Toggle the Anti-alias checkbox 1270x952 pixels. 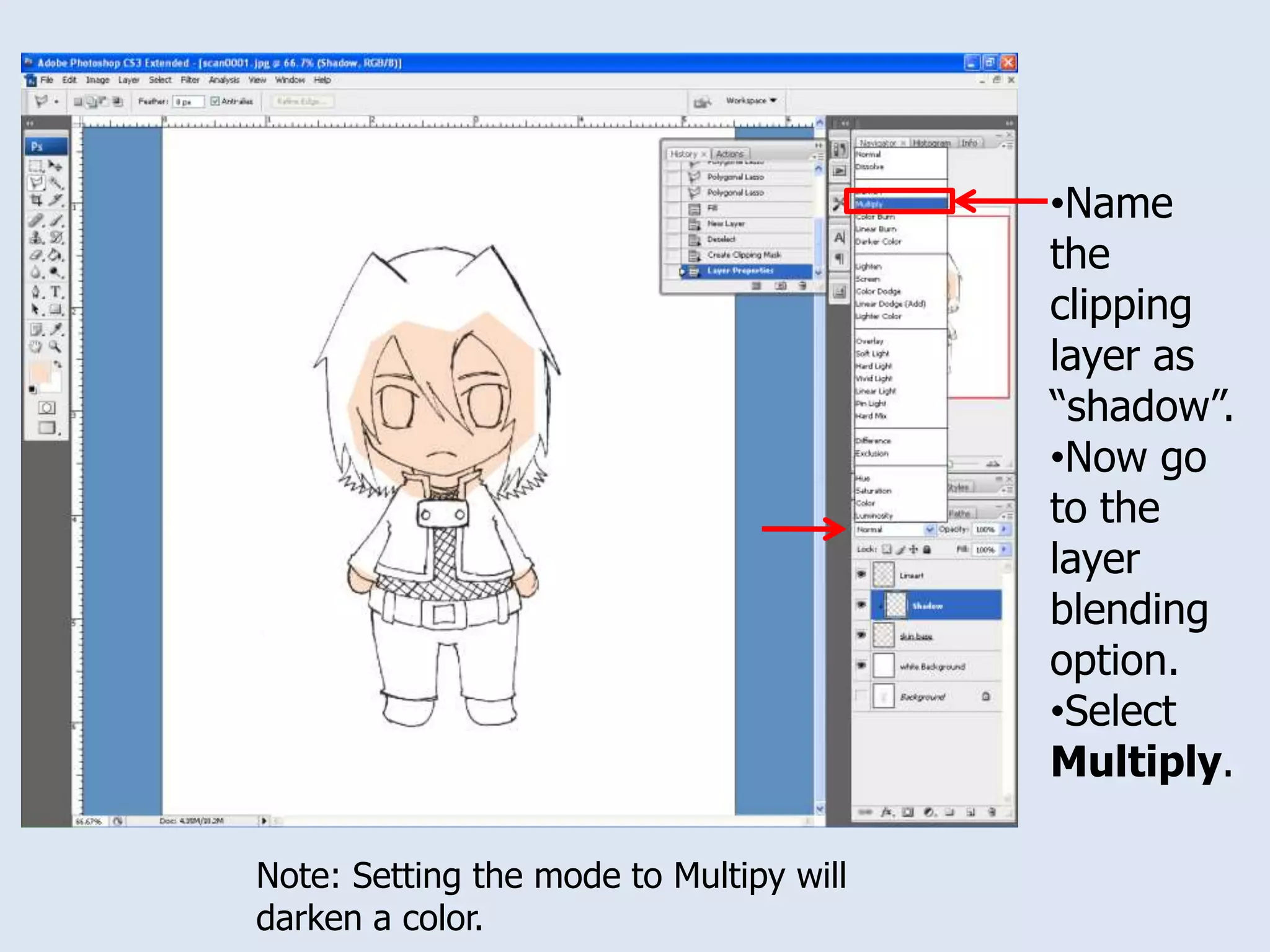click(215, 101)
